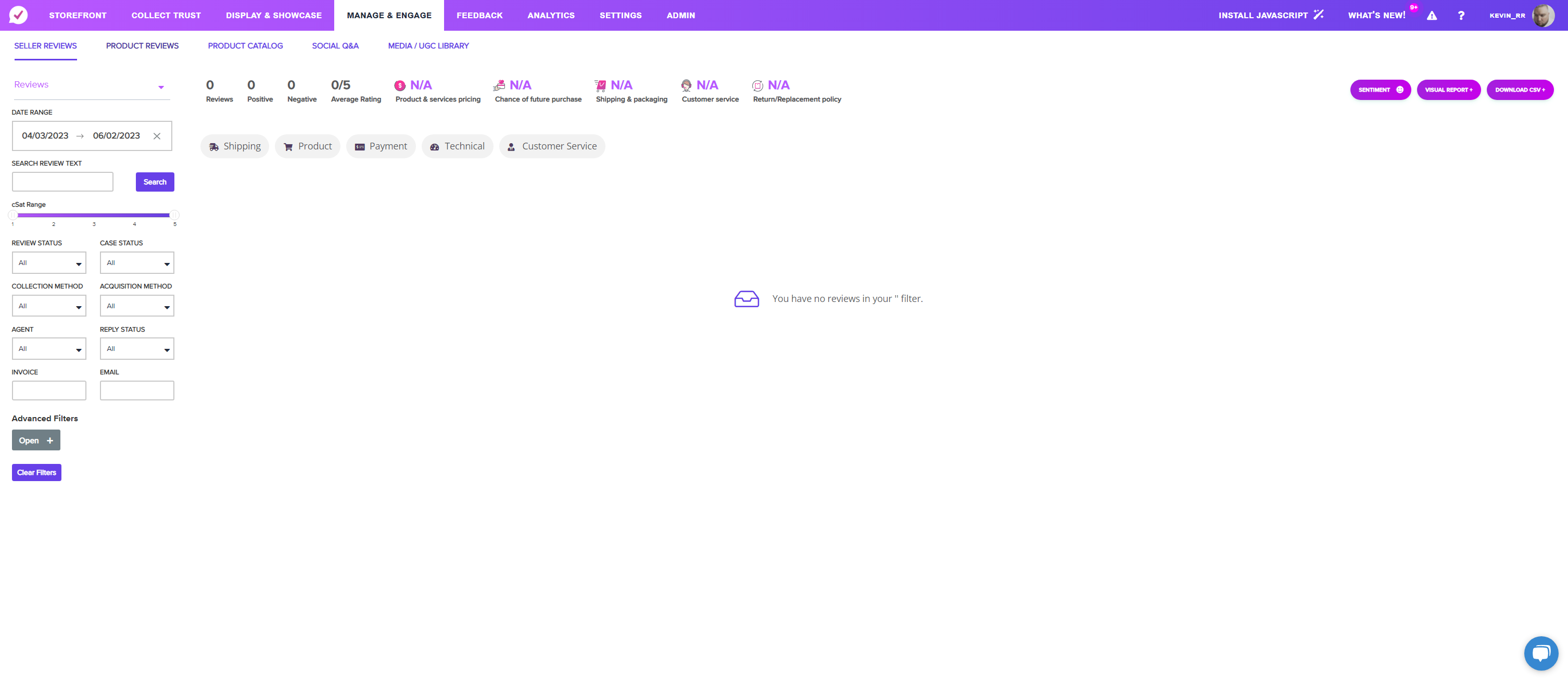
Task: Open the Social Q&A tab
Action: [335, 46]
